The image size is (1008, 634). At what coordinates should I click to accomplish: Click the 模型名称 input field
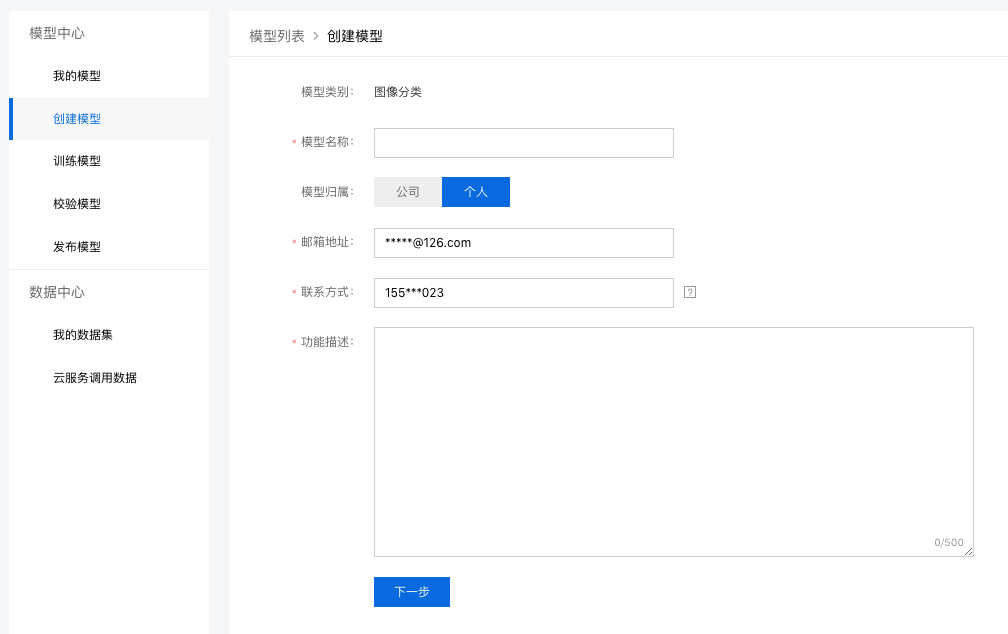click(x=523, y=142)
